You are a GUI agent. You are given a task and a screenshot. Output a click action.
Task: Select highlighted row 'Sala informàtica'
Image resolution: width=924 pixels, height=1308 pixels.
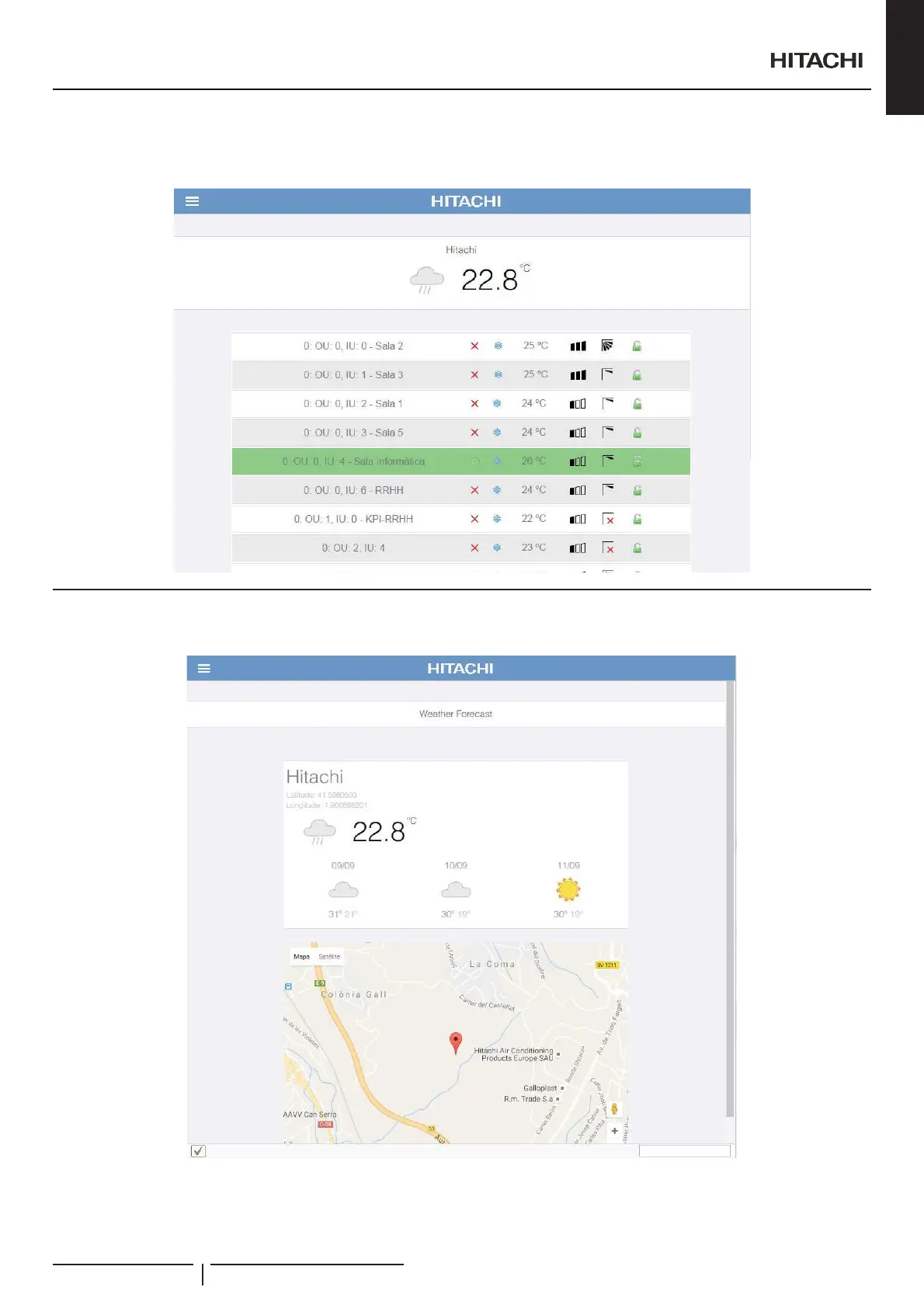coord(461,461)
